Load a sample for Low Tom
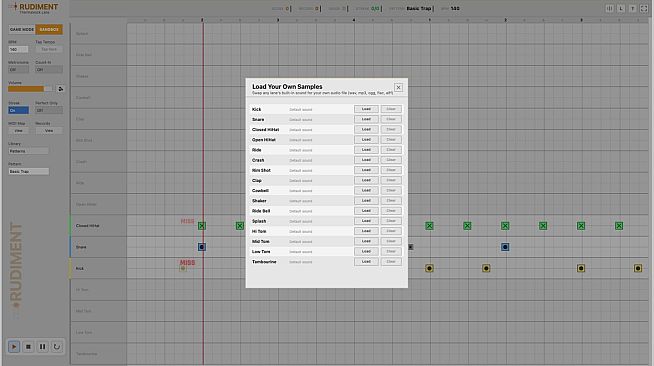Viewport: 654px width, 366px height. coord(366,251)
